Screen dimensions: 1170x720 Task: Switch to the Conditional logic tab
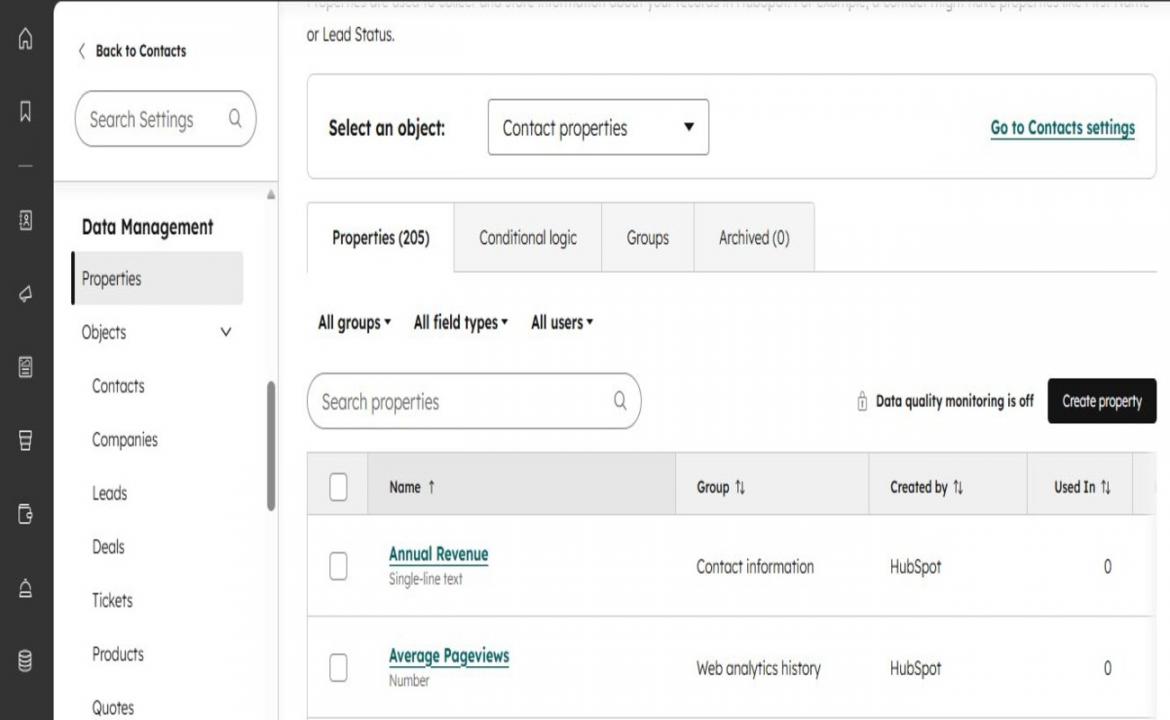pyautogui.click(x=528, y=237)
